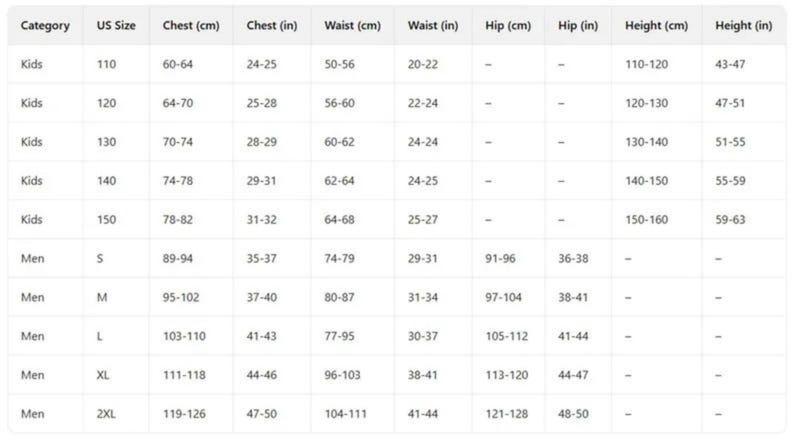
Task: Click Kids size 110 cell
Action: coord(106,64)
